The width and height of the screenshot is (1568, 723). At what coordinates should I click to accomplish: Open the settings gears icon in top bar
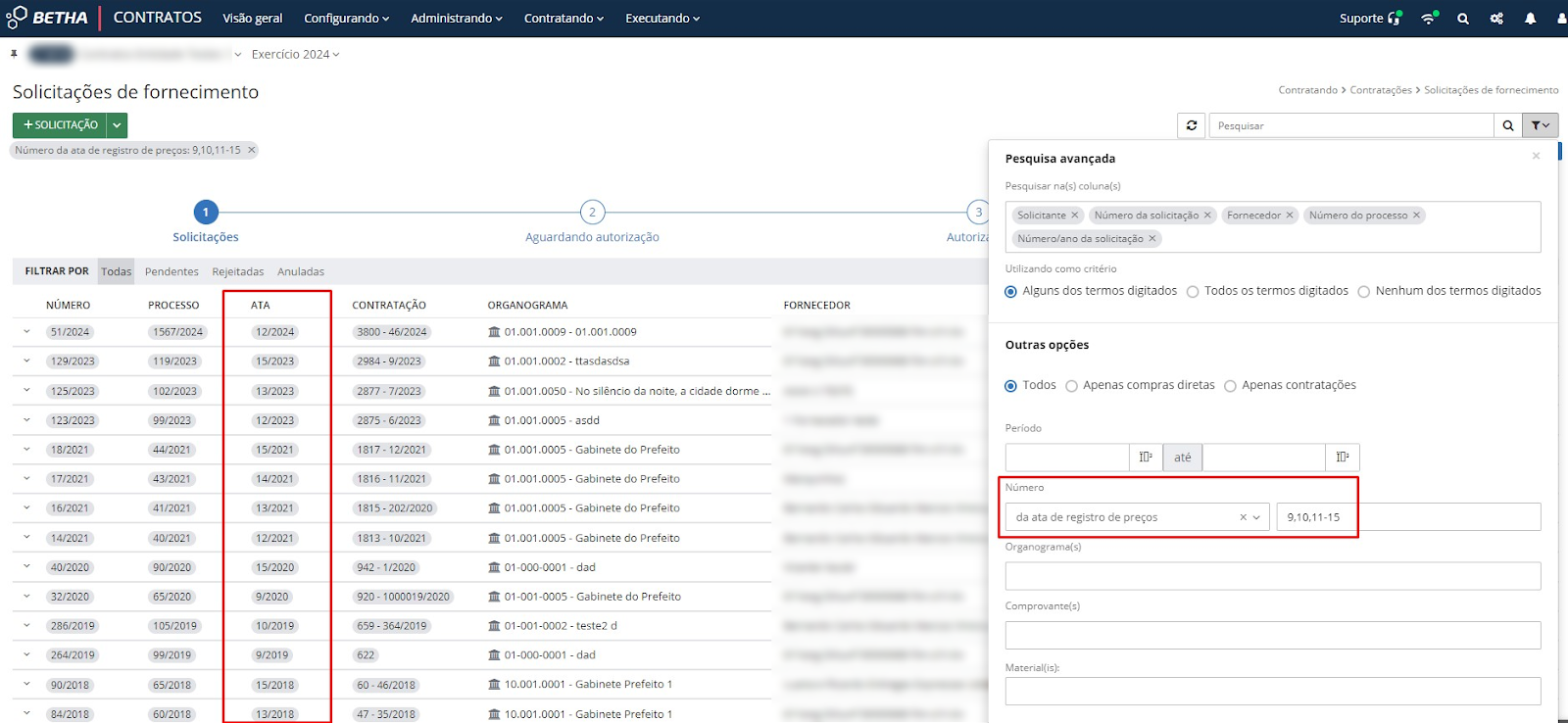1496,19
